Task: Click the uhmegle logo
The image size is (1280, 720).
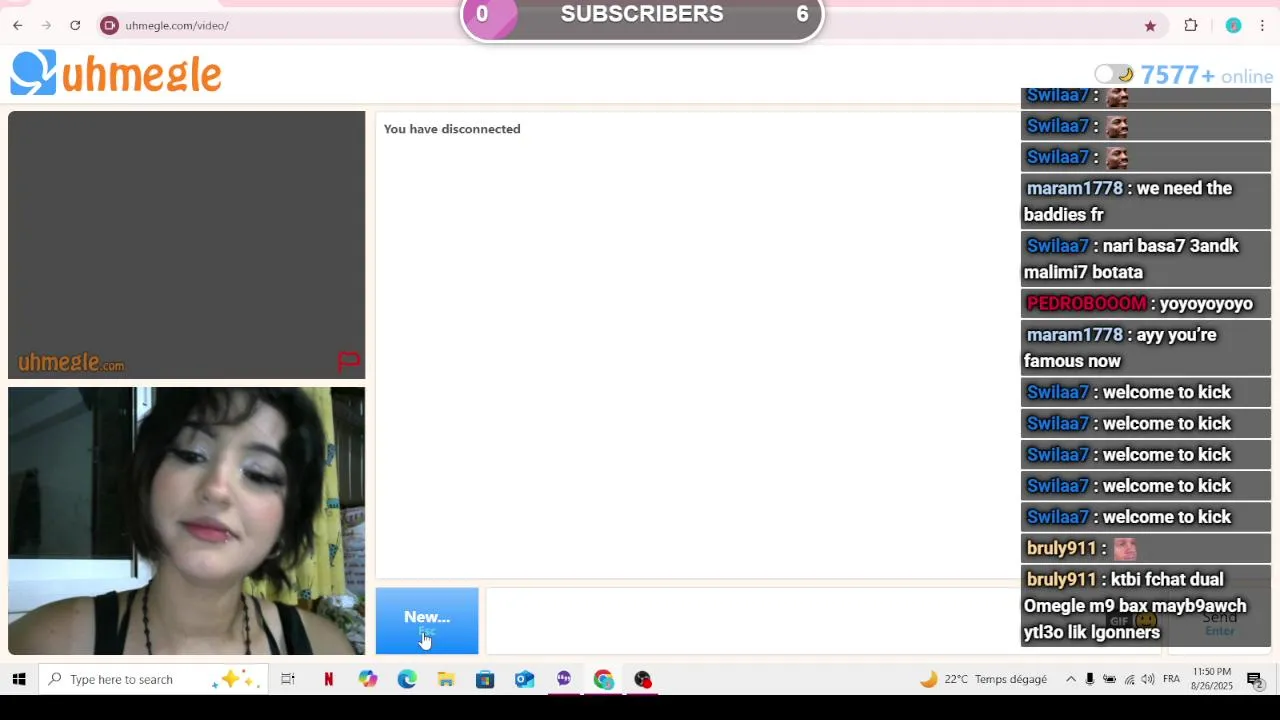Action: tap(116, 74)
